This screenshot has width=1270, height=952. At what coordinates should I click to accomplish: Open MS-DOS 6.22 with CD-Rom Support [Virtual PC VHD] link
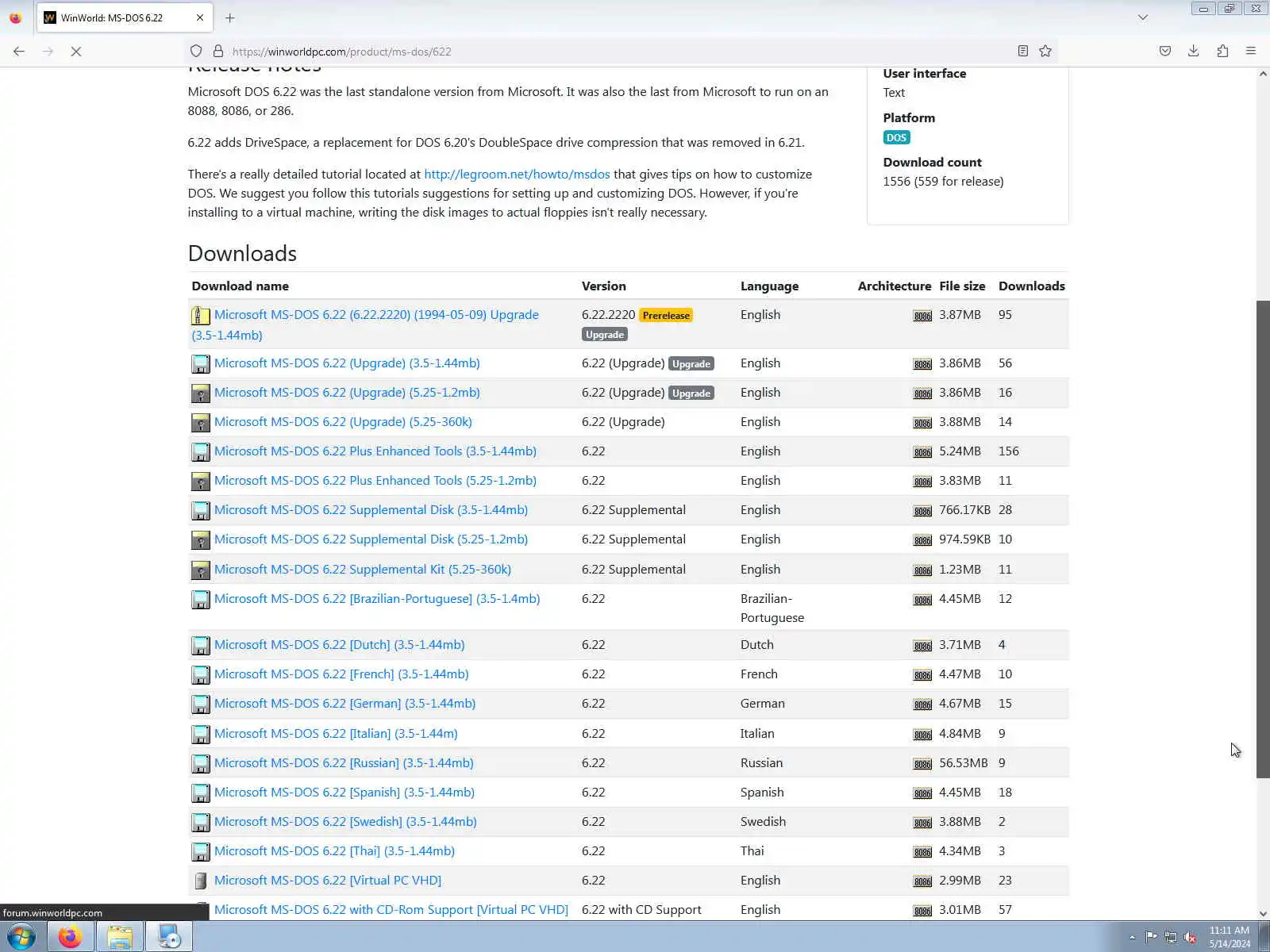click(391, 909)
